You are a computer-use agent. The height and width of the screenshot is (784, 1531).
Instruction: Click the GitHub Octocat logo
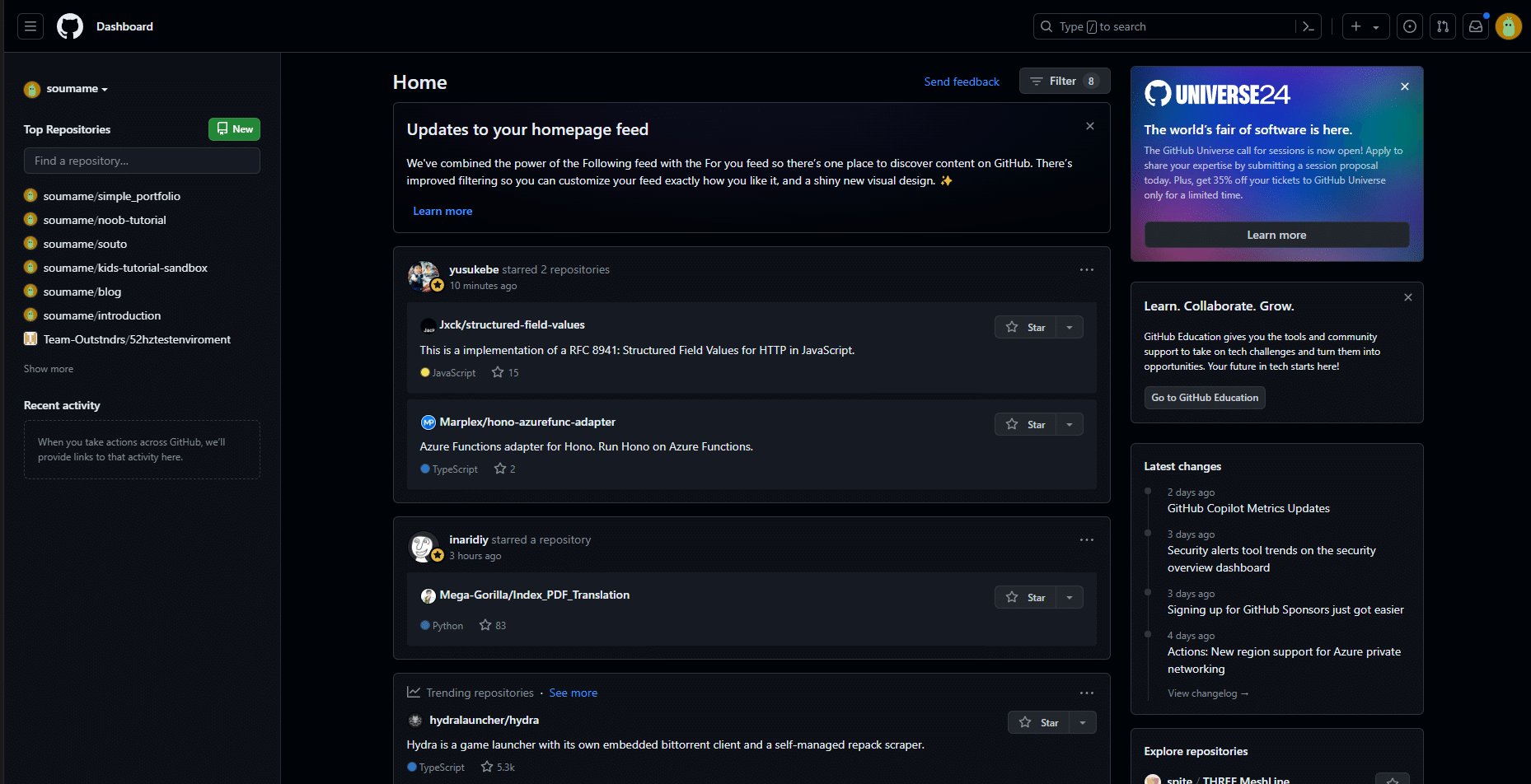coord(70,26)
